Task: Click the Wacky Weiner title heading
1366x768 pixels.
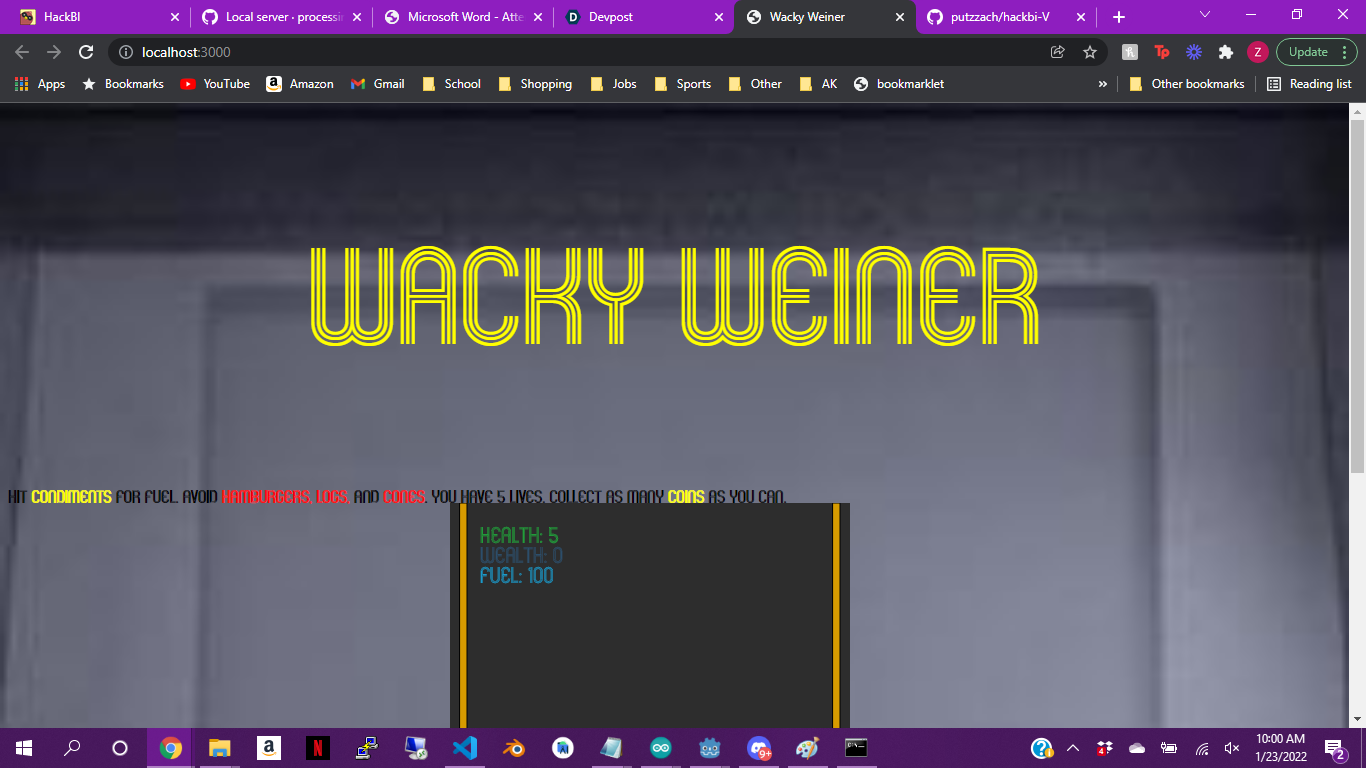Action: point(675,295)
